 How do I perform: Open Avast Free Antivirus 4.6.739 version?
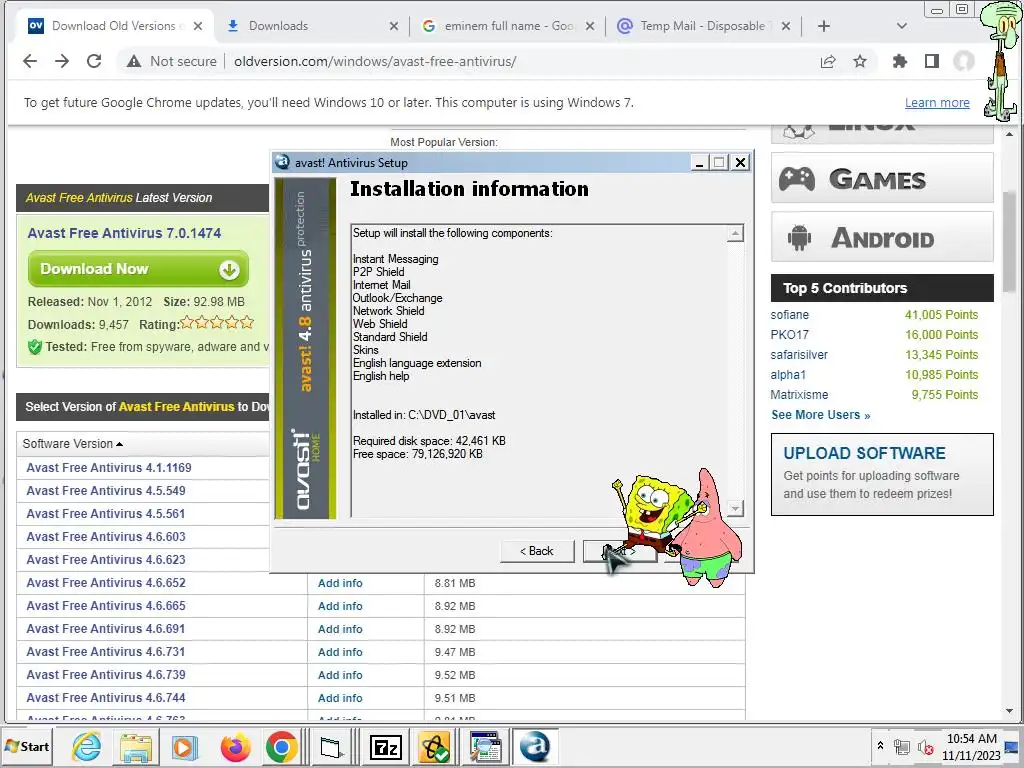tap(106, 675)
